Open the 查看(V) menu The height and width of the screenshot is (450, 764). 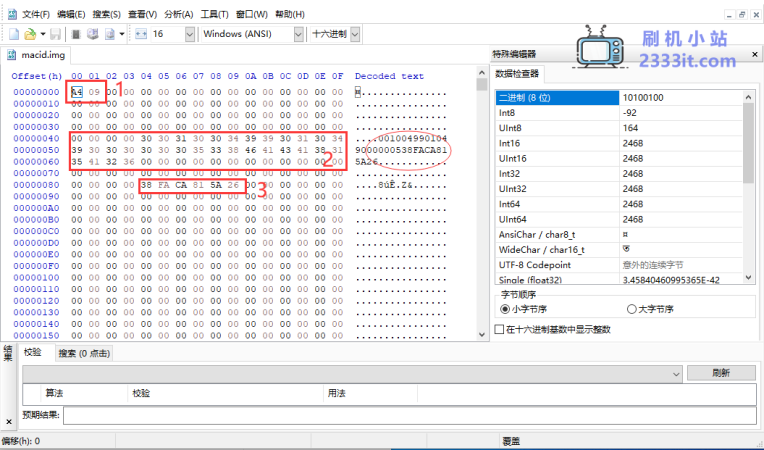click(x=142, y=14)
